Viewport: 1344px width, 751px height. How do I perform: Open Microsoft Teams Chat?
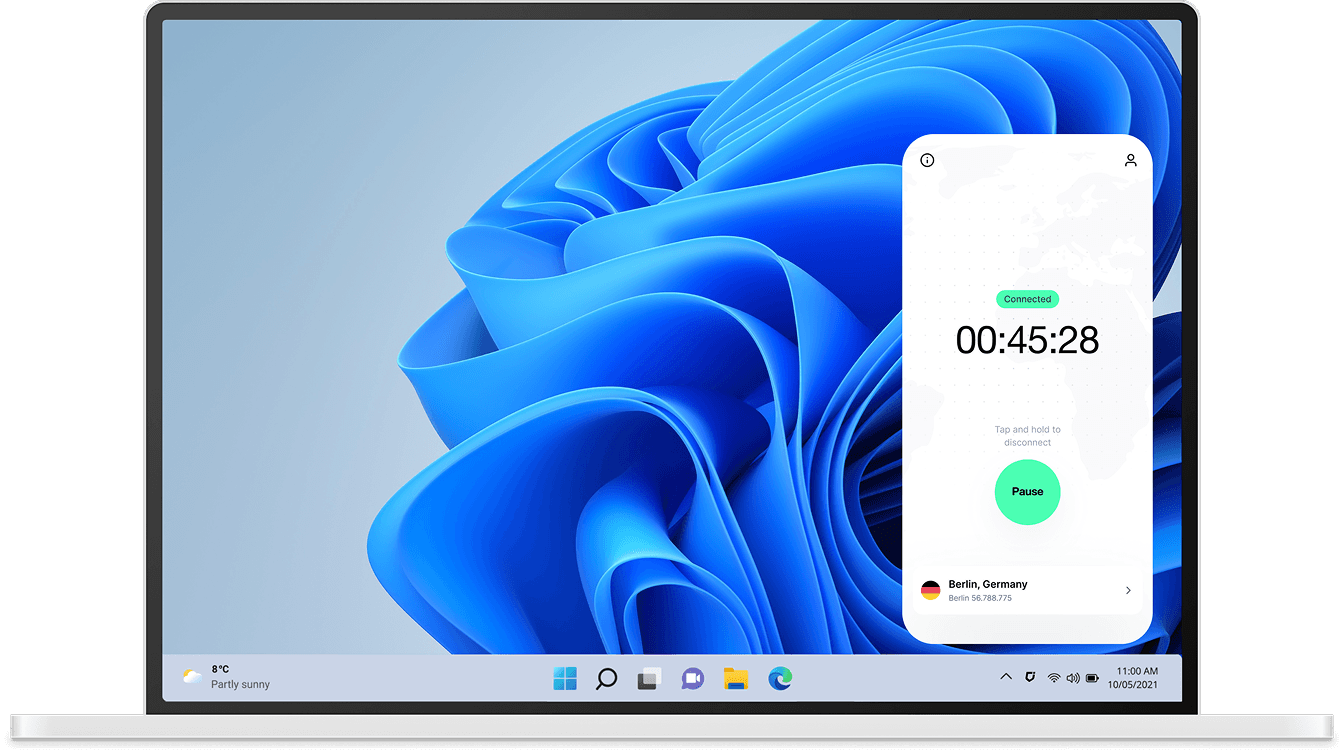coord(692,678)
